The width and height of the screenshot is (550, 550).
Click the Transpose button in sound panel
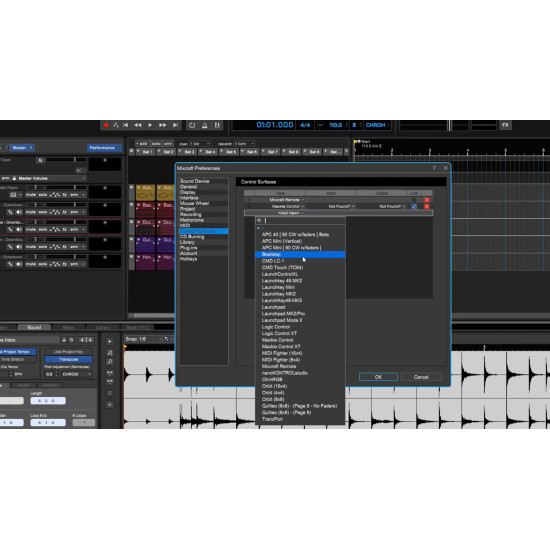point(68,359)
